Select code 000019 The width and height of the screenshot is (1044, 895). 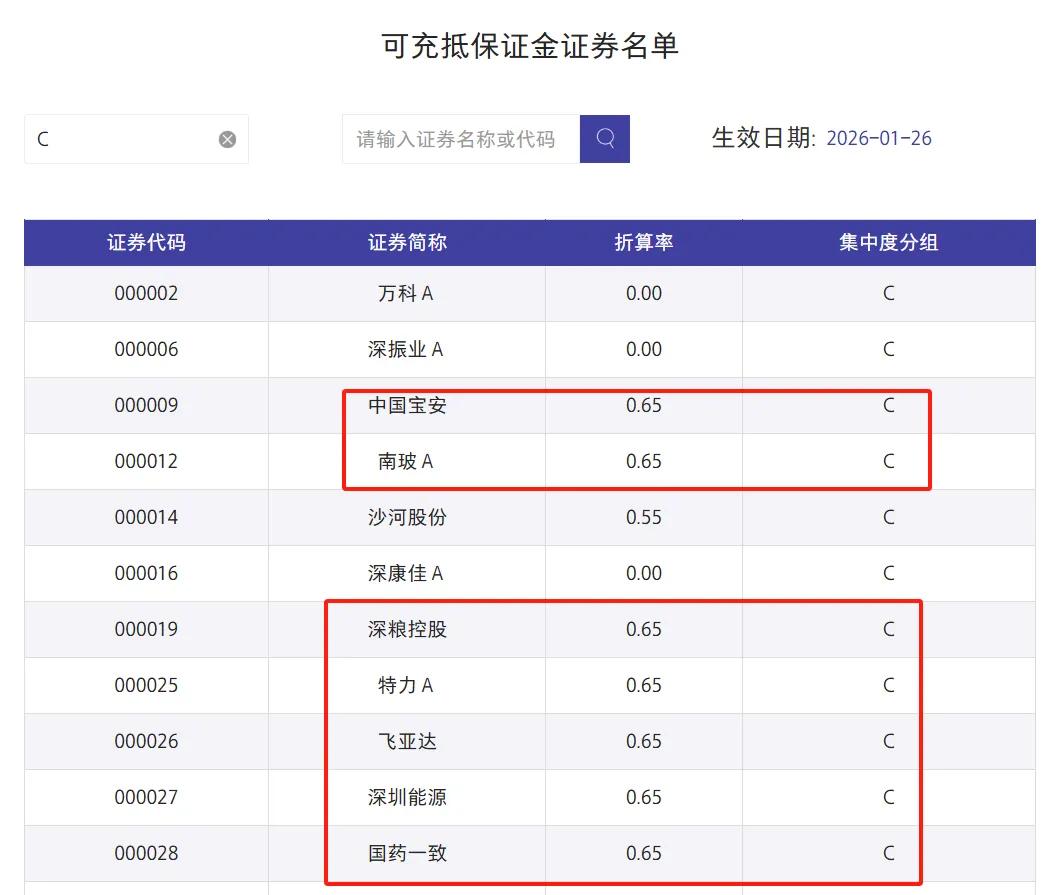[146, 629]
